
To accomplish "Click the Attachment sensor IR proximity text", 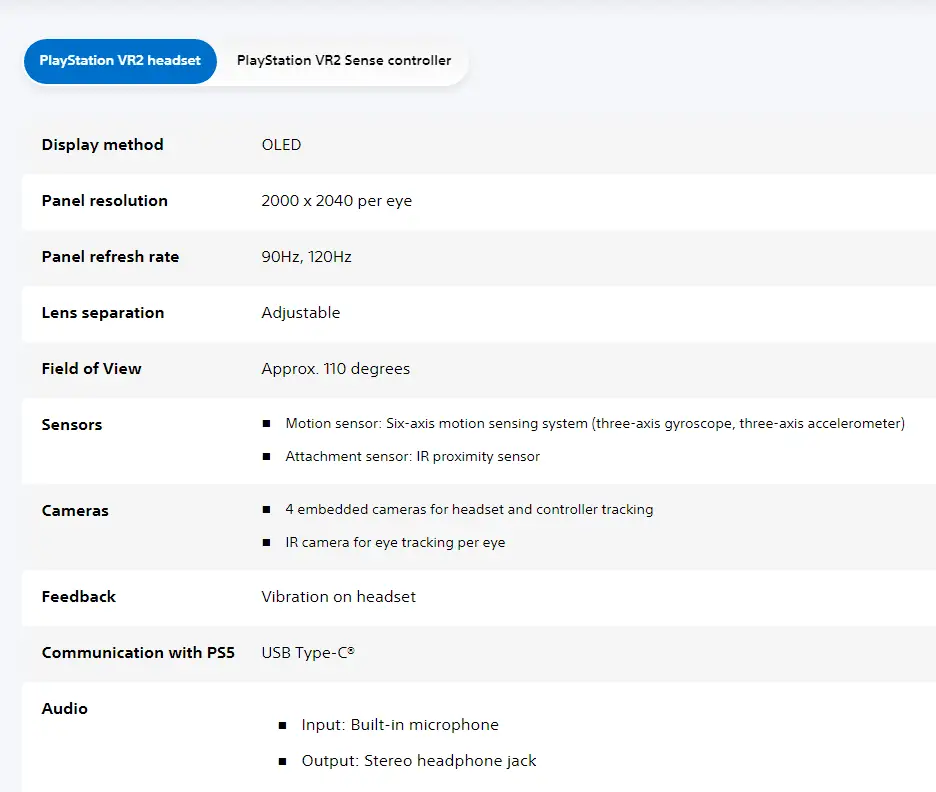I will point(412,456).
